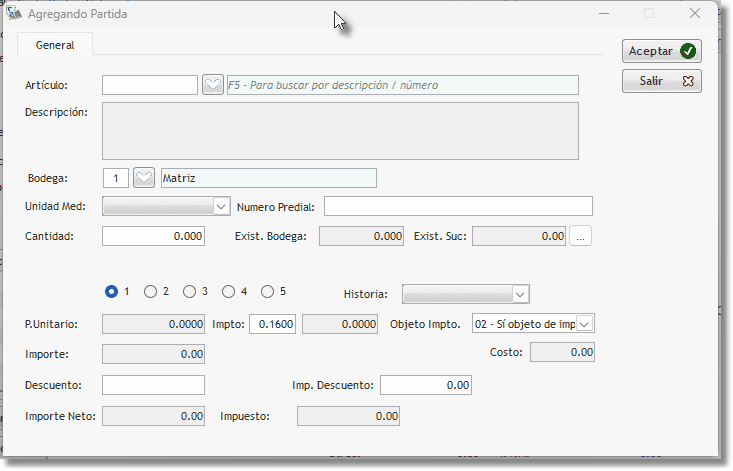The image size is (733, 471).
Task: Click the Historia: label
Action: pyautogui.click(x=366, y=294)
